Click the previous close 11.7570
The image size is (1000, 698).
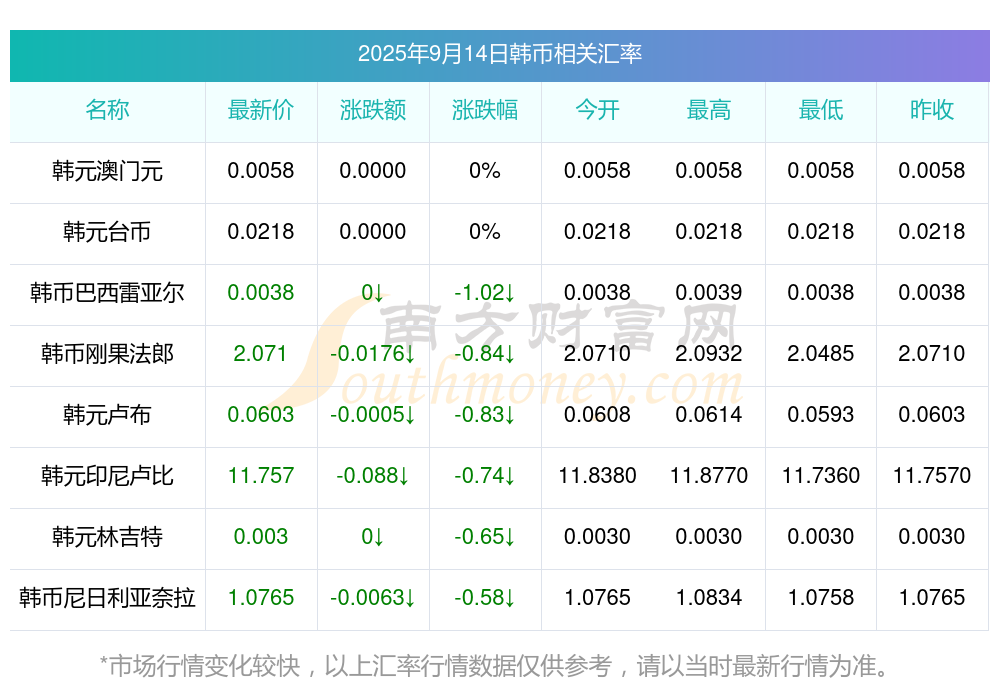coord(932,476)
